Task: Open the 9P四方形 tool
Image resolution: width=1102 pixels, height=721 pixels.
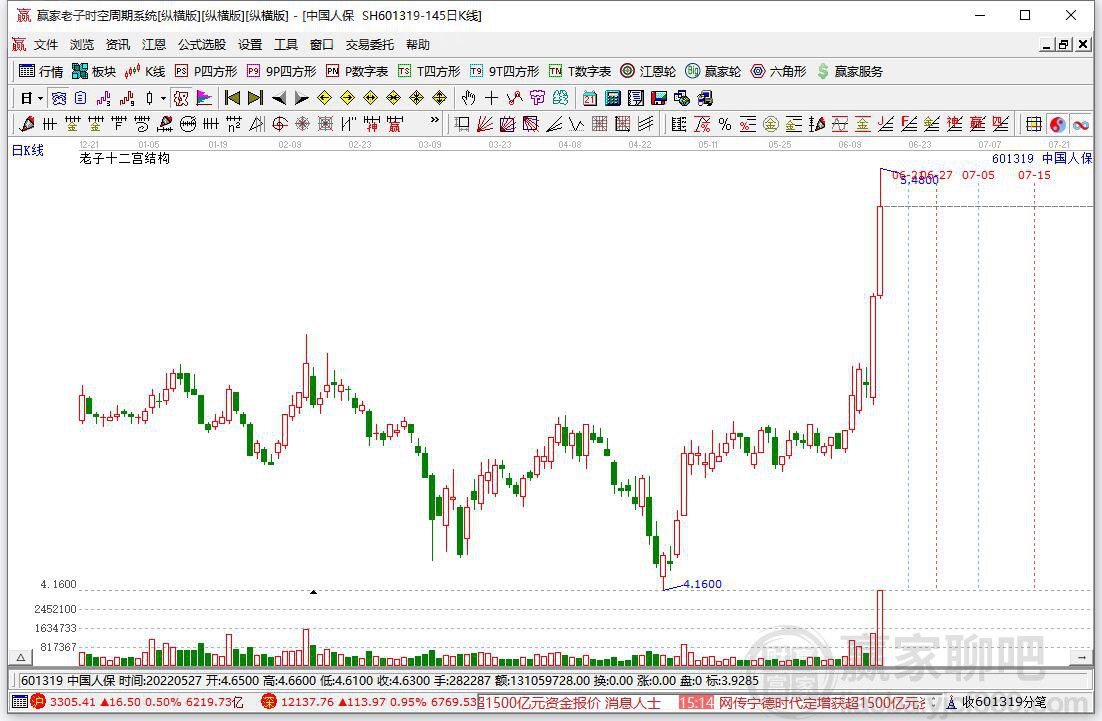Action: (281, 71)
